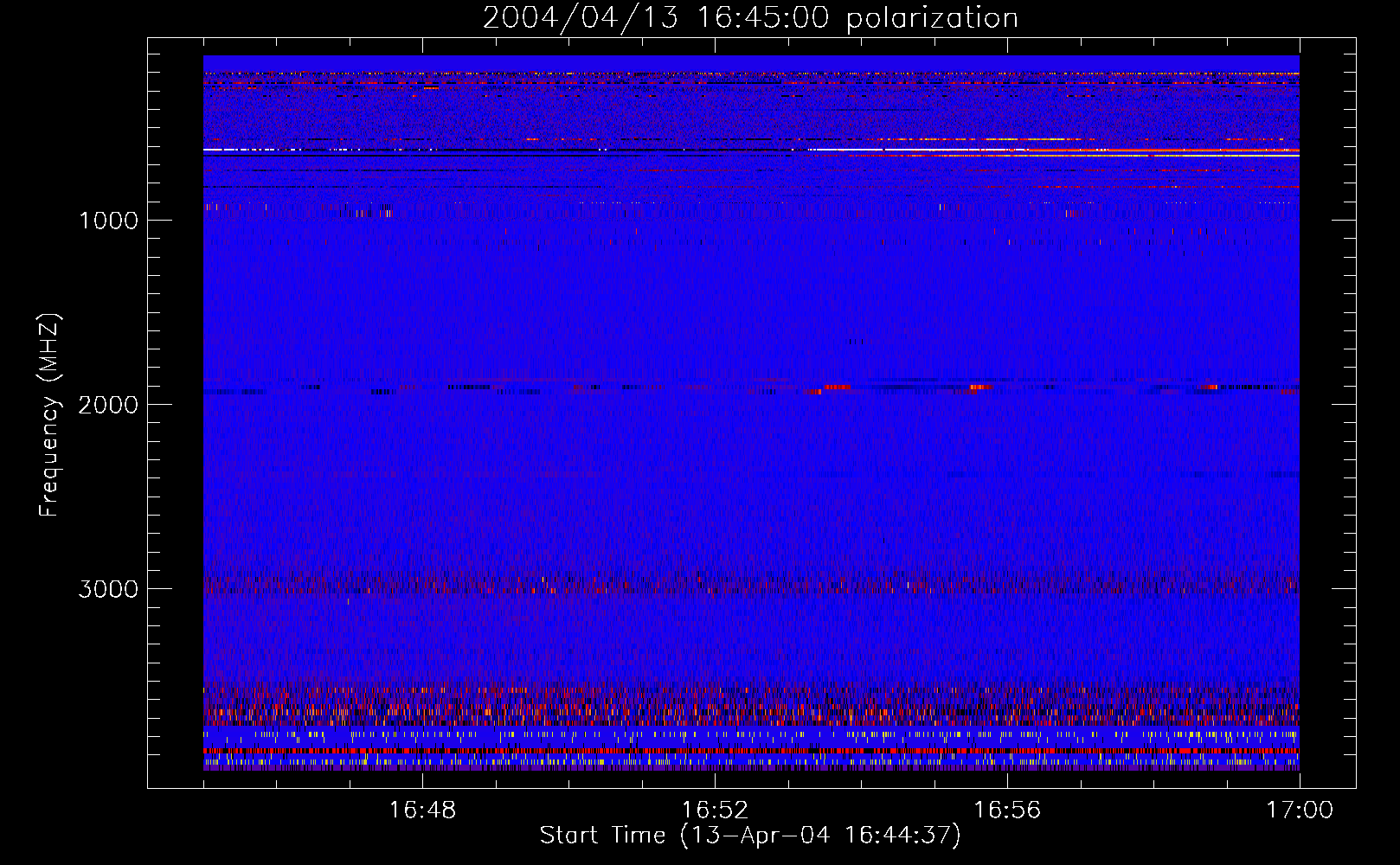Click the 17:00 time tick label

[1300, 811]
